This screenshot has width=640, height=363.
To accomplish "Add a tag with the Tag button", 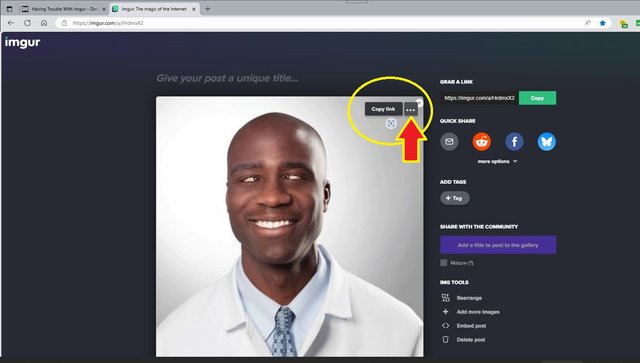I will 454,198.
